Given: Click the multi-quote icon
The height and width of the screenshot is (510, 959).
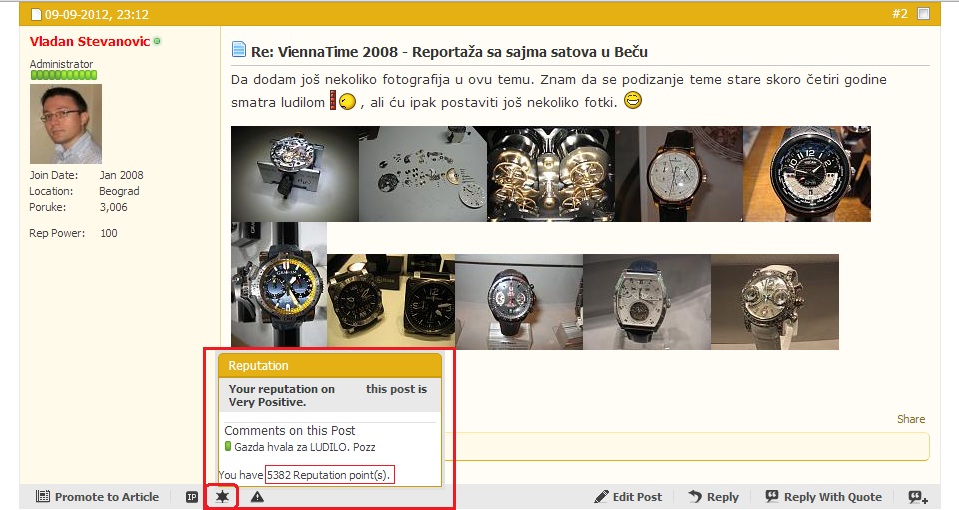Looking at the screenshot, I should tap(917, 497).
